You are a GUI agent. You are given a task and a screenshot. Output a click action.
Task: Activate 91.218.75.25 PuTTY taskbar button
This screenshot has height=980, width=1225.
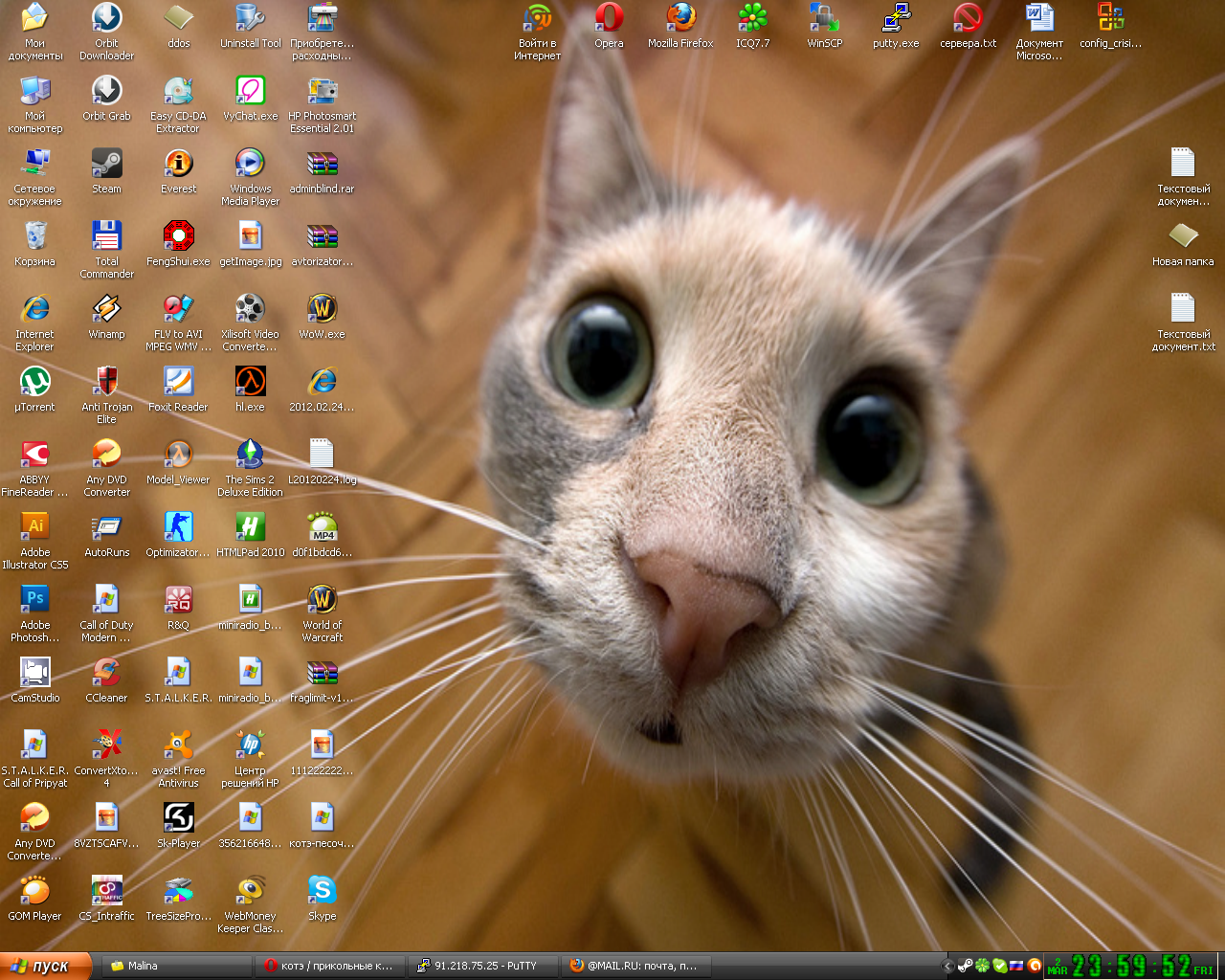click(483, 966)
